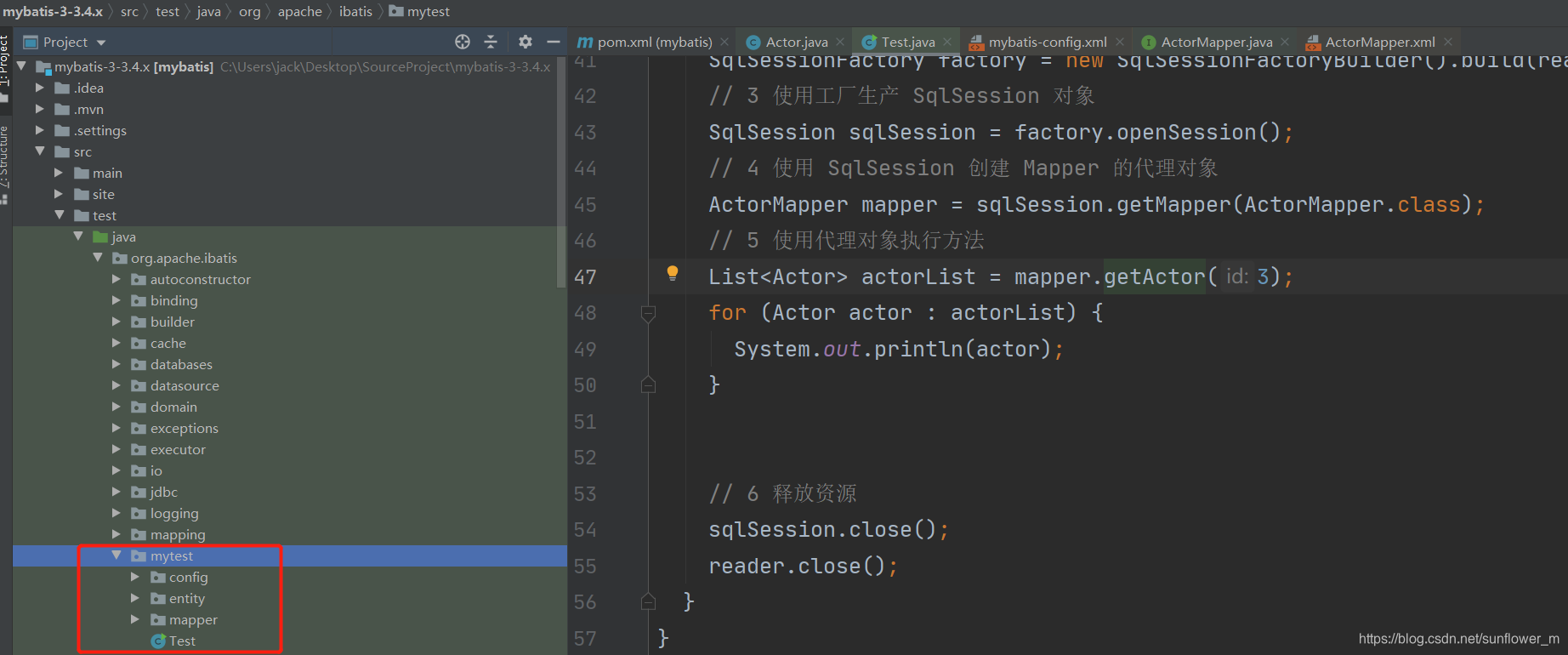
Task: Open ActorMapper.xml tab
Action: click(1371, 42)
